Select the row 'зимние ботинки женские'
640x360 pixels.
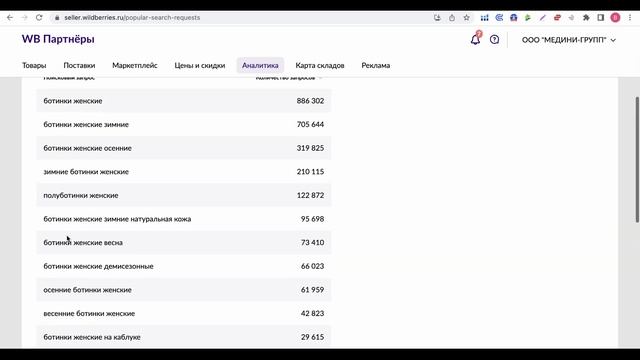184,172
